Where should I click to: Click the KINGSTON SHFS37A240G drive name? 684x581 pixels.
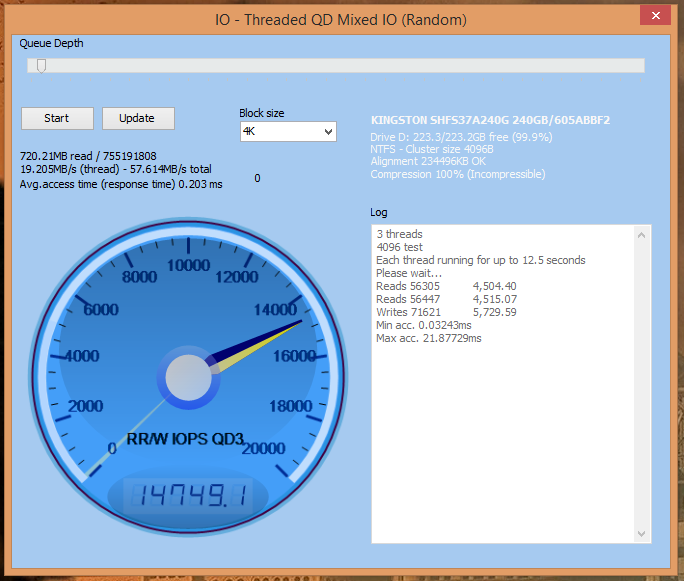490,120
